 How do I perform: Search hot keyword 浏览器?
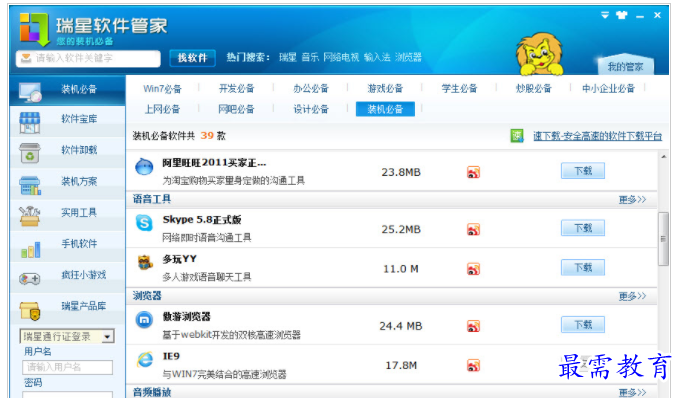(408, 57)
